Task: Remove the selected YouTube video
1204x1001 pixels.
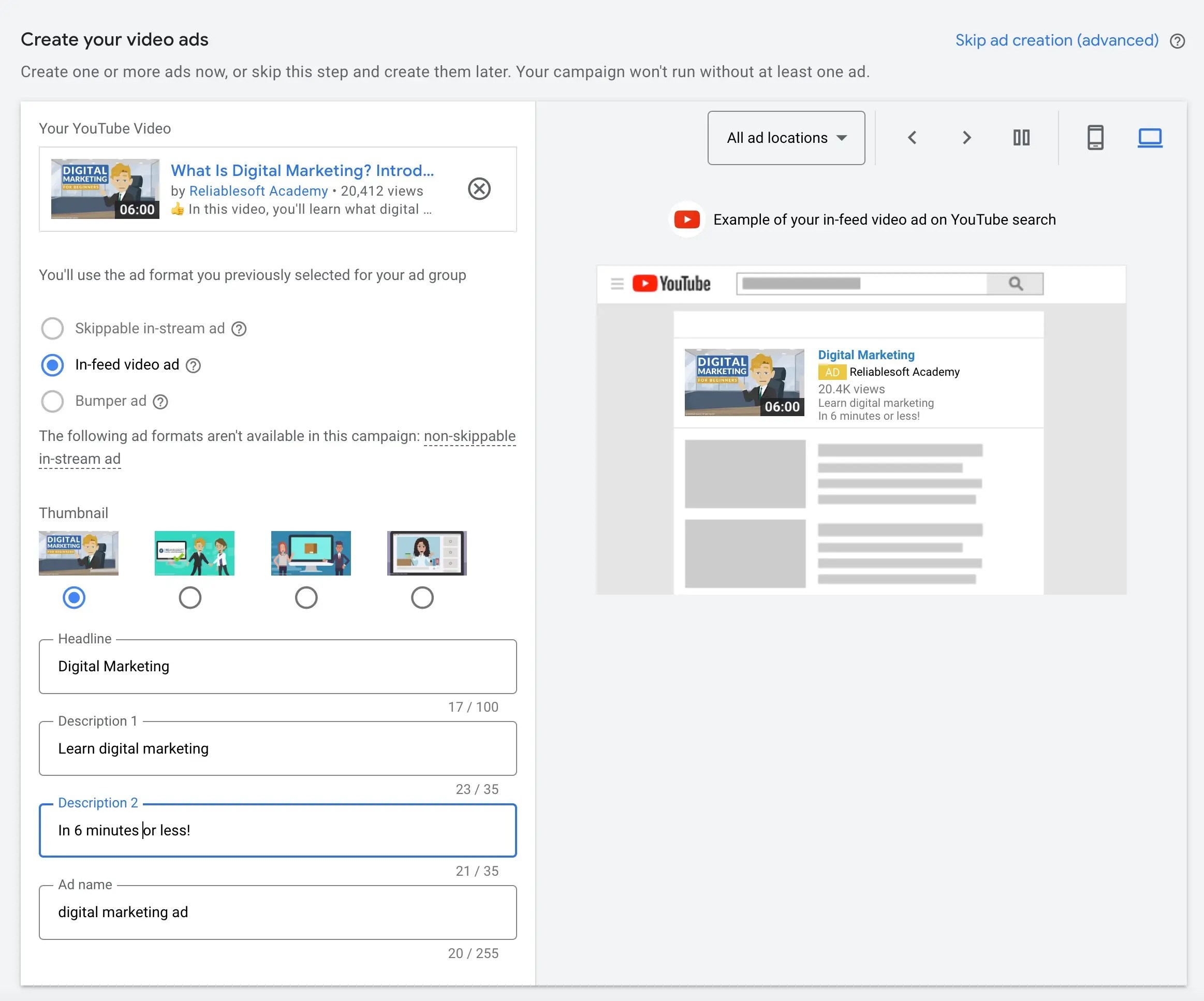Action: (x=479, y=189)
